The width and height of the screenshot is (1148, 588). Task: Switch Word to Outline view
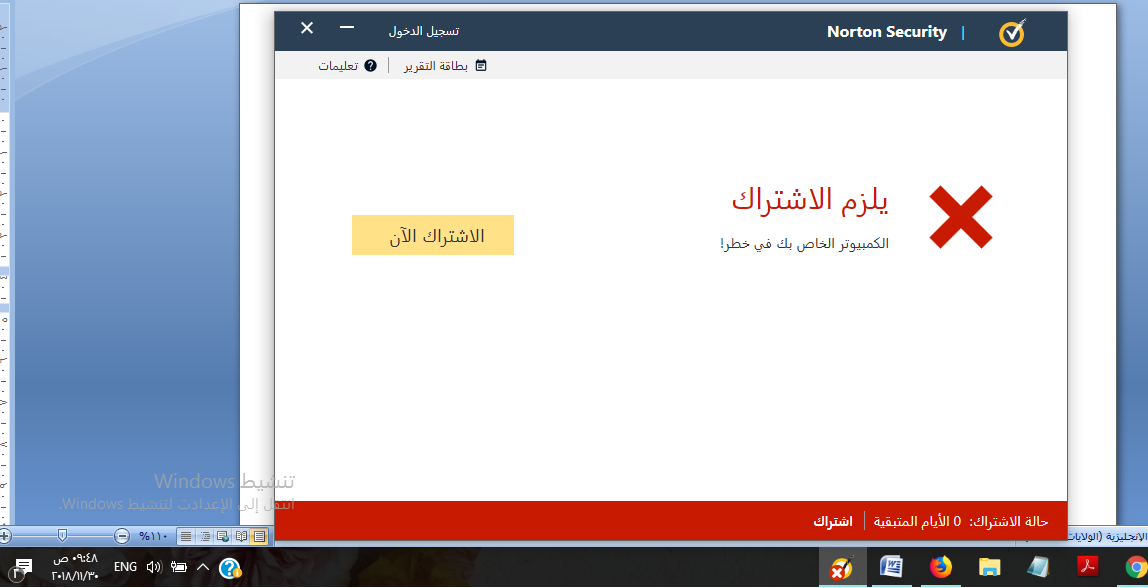[204, 537]
